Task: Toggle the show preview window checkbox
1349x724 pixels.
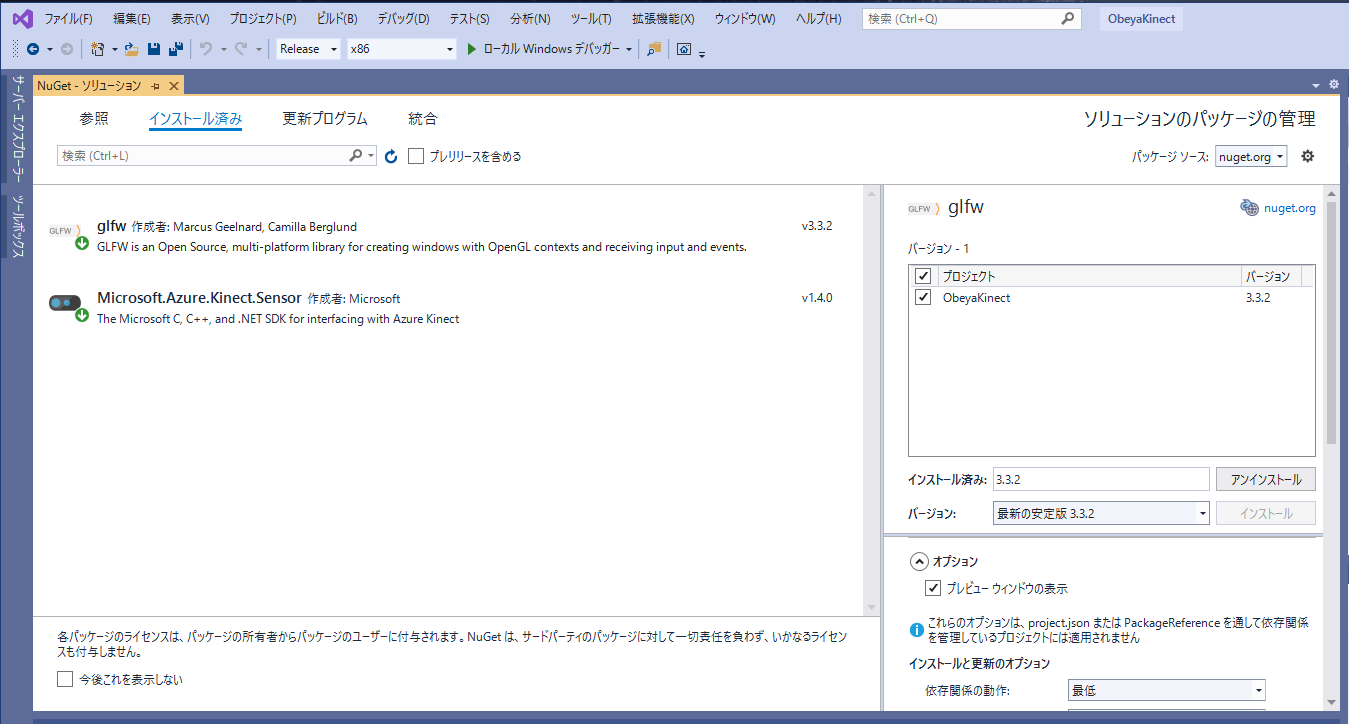Action: click(933, 588)
